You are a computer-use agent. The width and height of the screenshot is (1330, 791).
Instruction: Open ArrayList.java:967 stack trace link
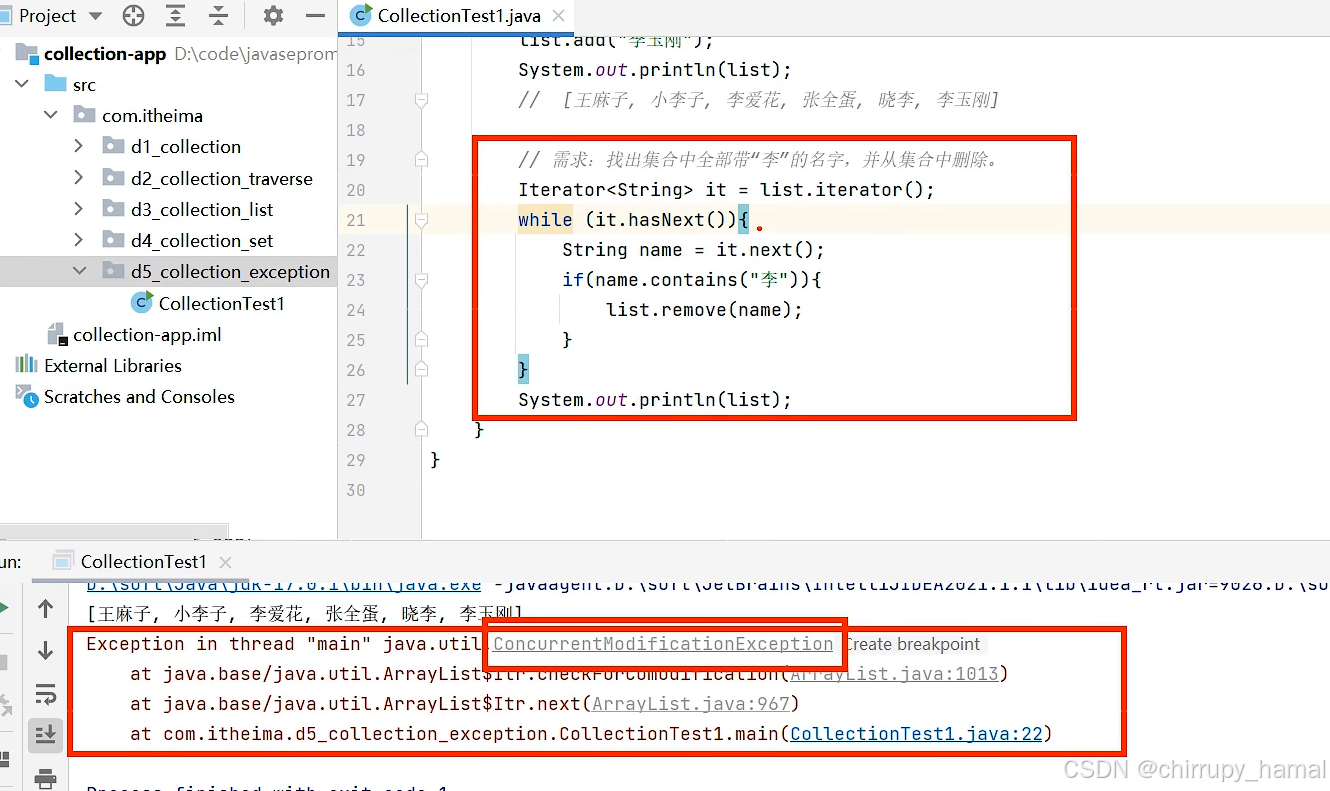(x=691, y=704)
